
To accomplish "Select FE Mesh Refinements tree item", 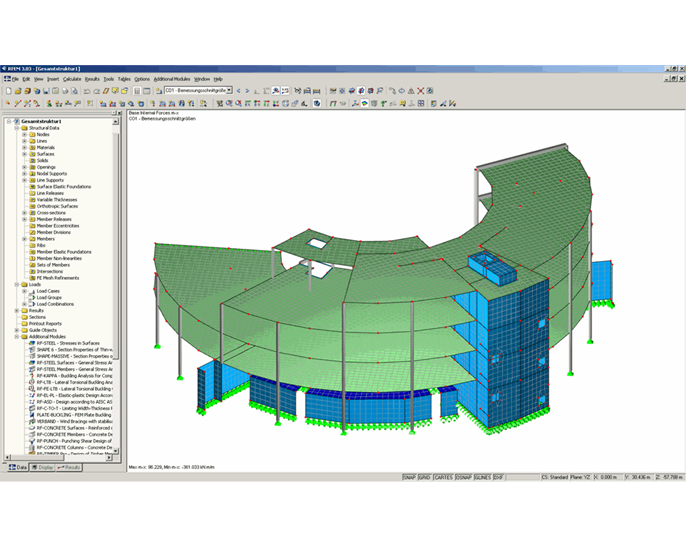I will 58,278.
